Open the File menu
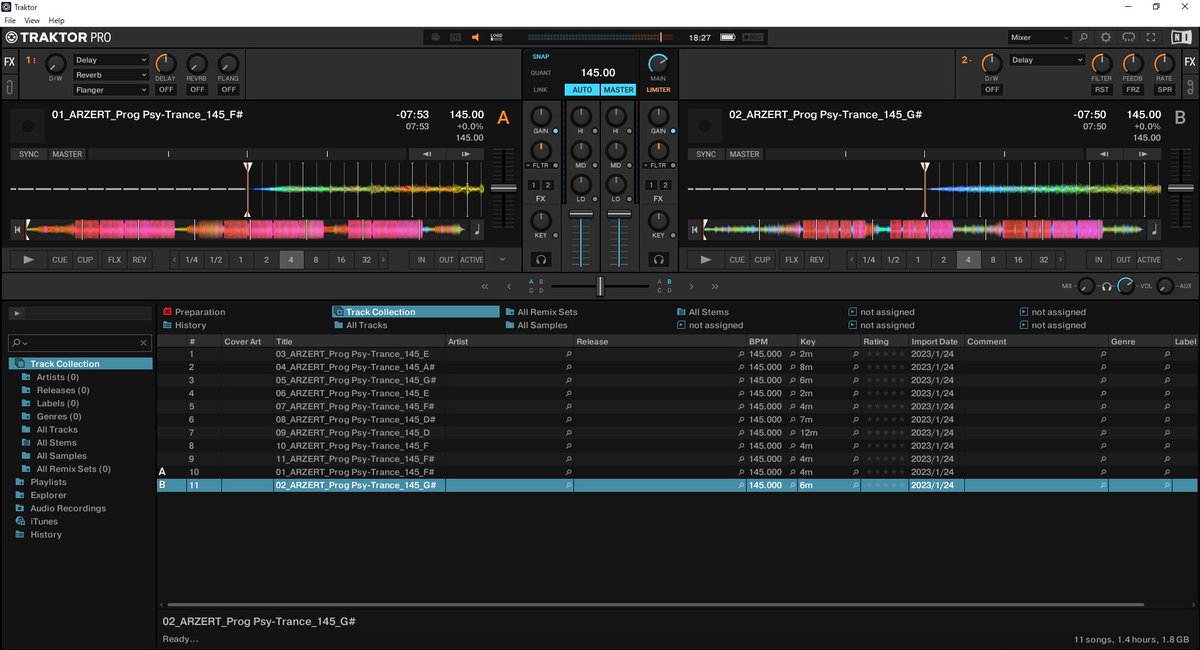 [x=10, y=20]
